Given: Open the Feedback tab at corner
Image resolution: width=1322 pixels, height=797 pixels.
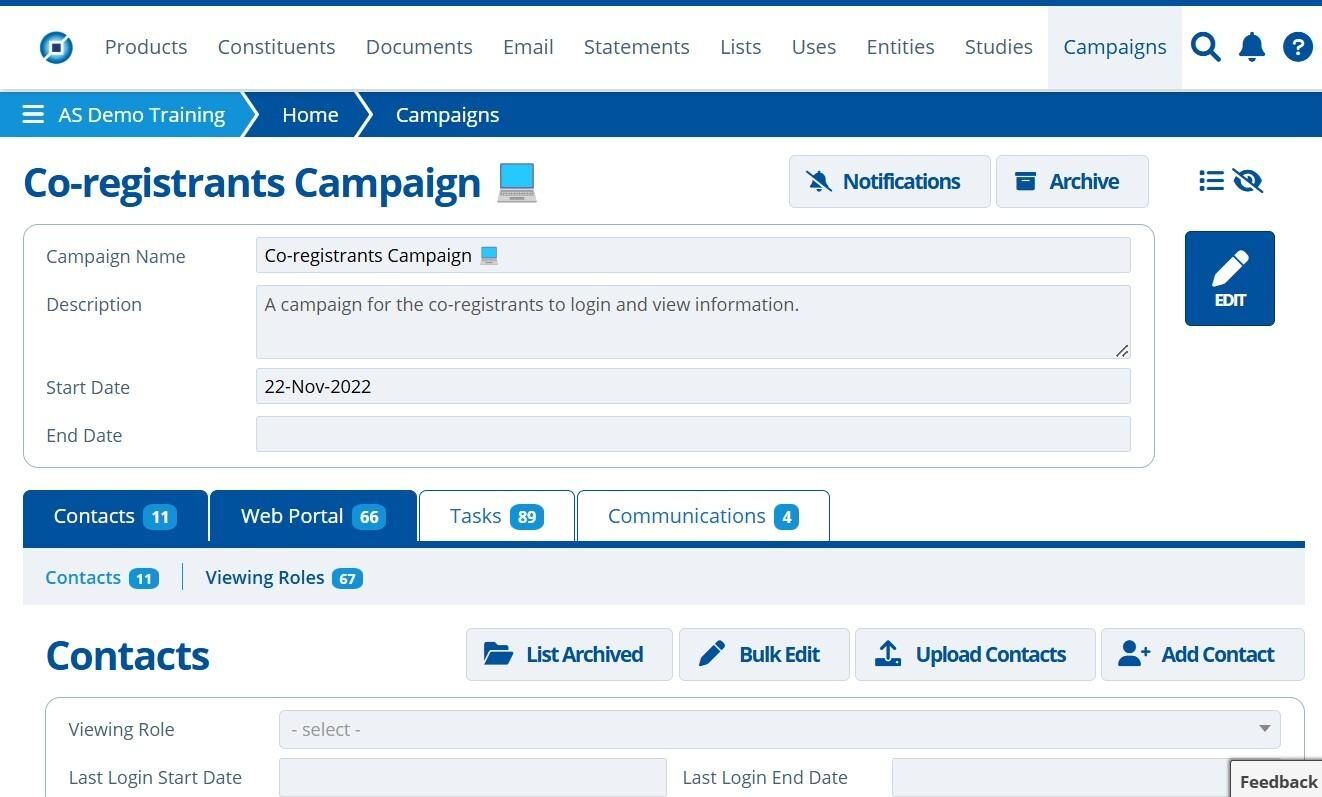Looking at the screenshot, I should pos(1278,781).
